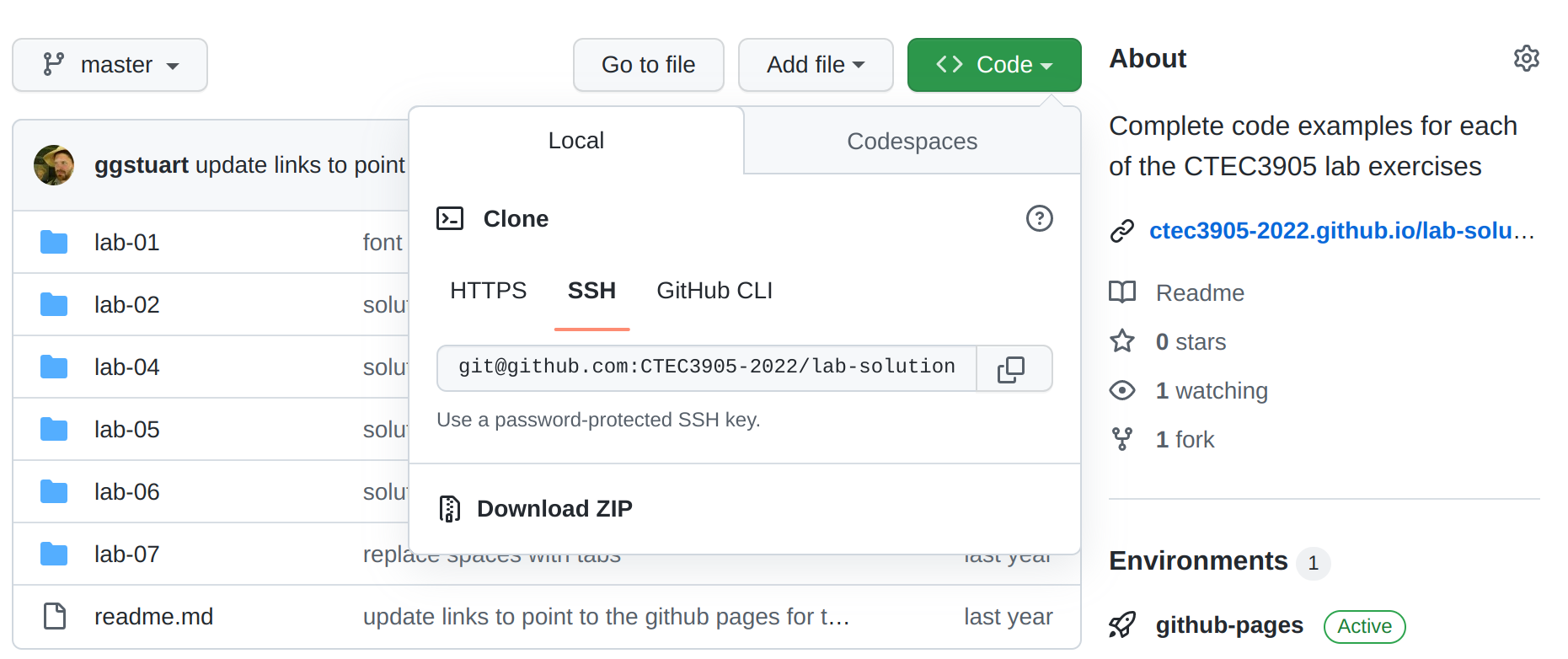Click the SSH clone URL field
Image resolution: width=1568 pixels, height=659 pixels.
point(707,367)
